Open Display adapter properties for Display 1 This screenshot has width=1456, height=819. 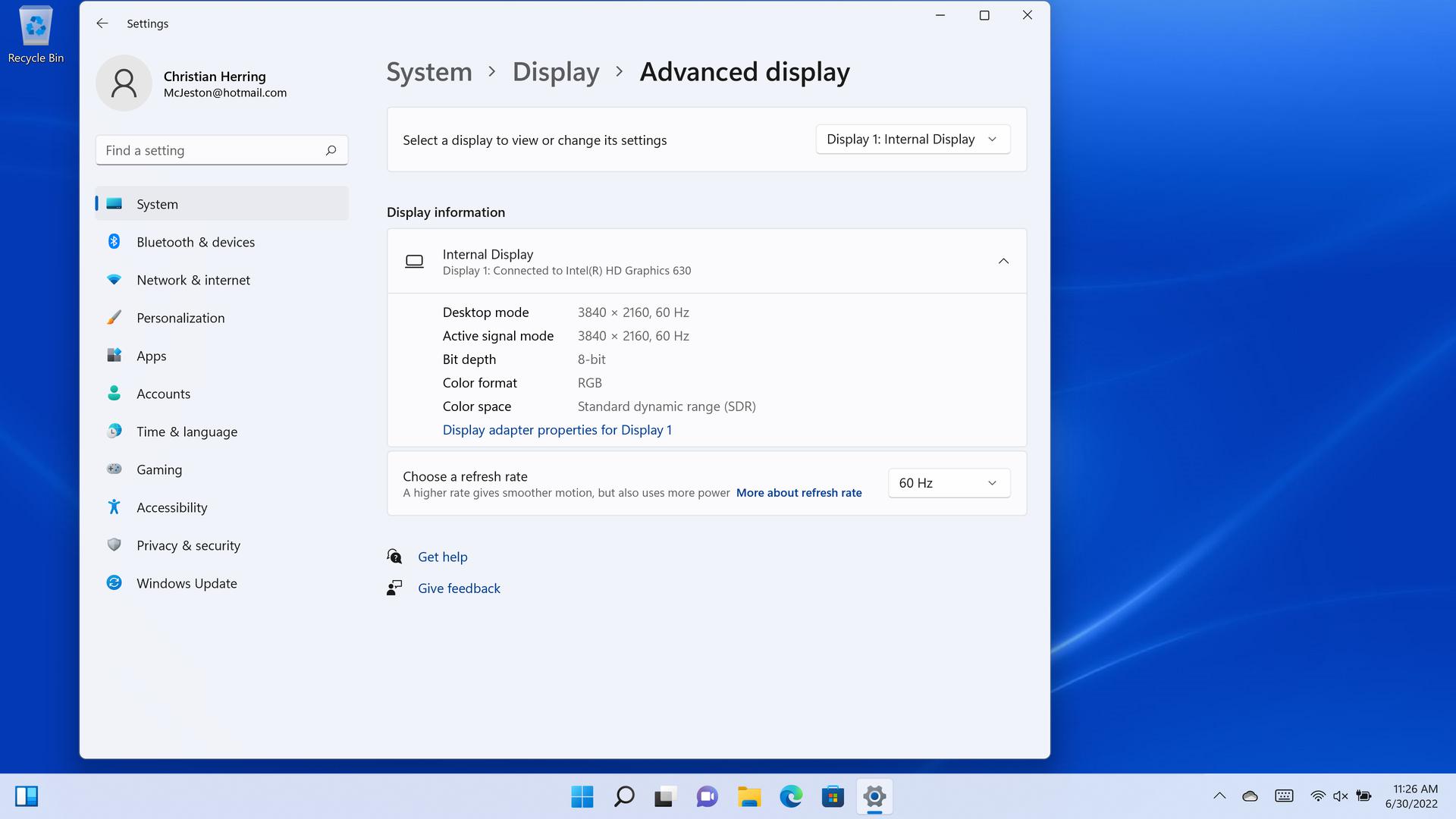click(557, 430)
